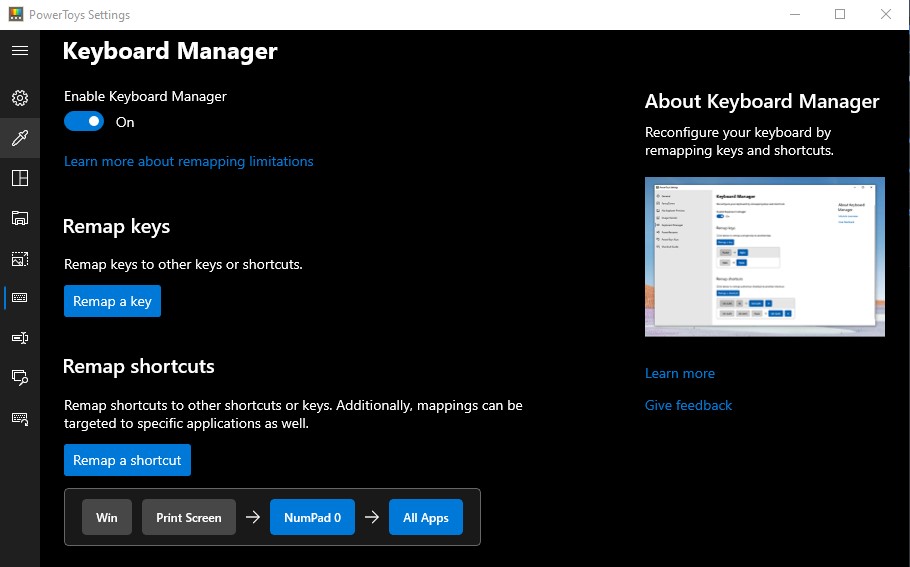The height and width of the screenshot is (567, 910).
Task: Turn off Enable Keyboard Manager toggle
Action: click(x=84, y=121)
